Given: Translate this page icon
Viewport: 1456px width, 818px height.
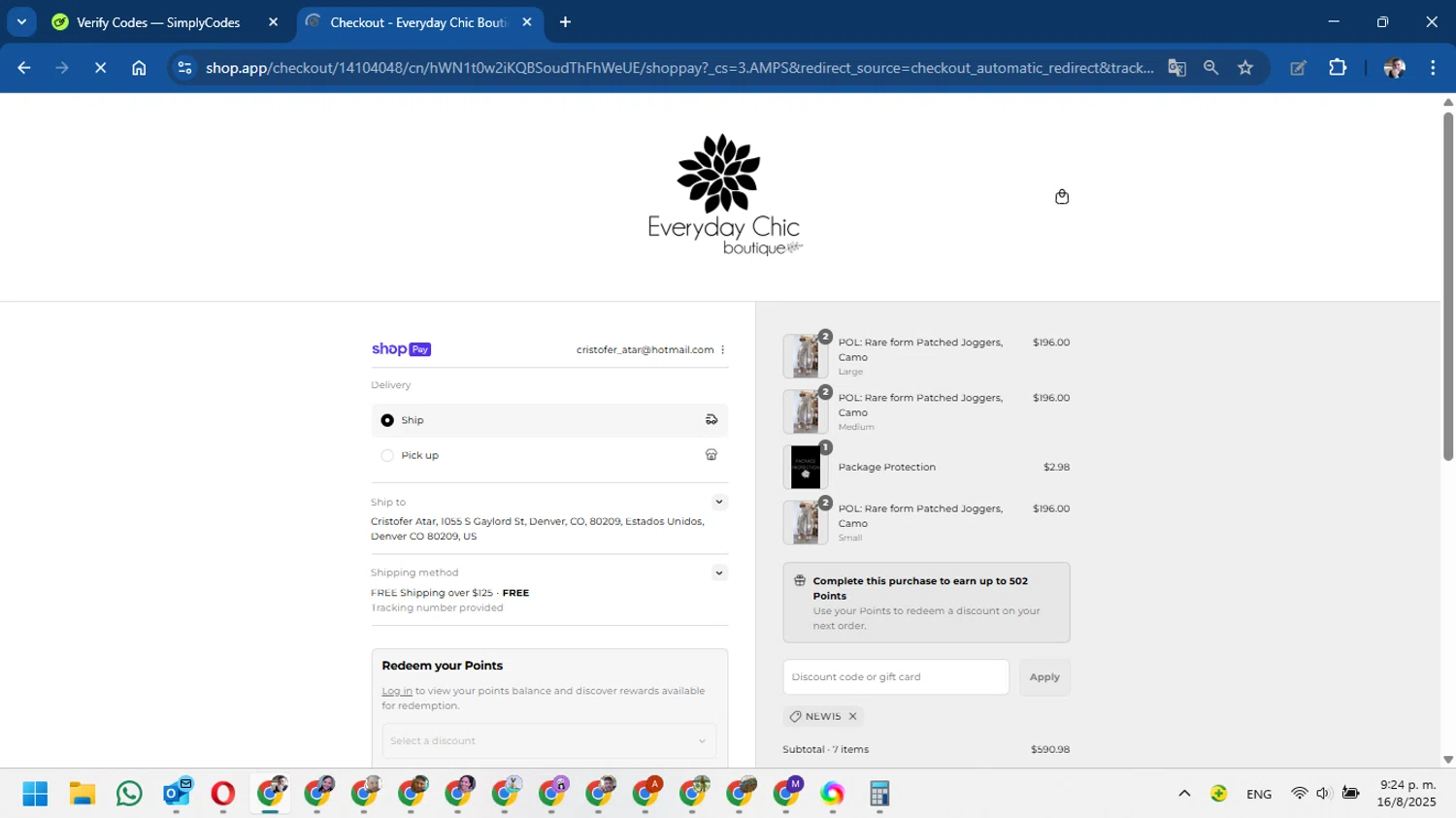Looking at the screenshot, I should pyautogui.click(x=1177, y=68).
